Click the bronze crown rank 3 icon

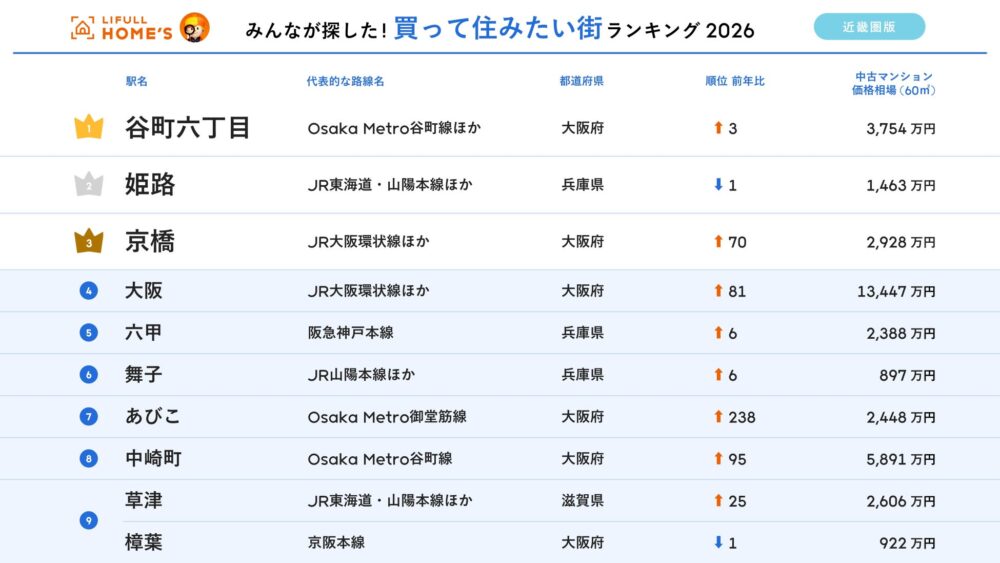(x=89, y=241)
